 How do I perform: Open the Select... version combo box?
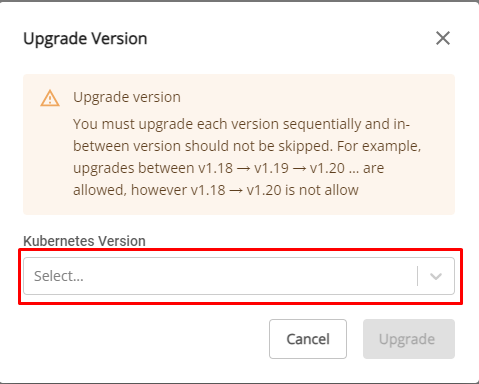[239, 276]
